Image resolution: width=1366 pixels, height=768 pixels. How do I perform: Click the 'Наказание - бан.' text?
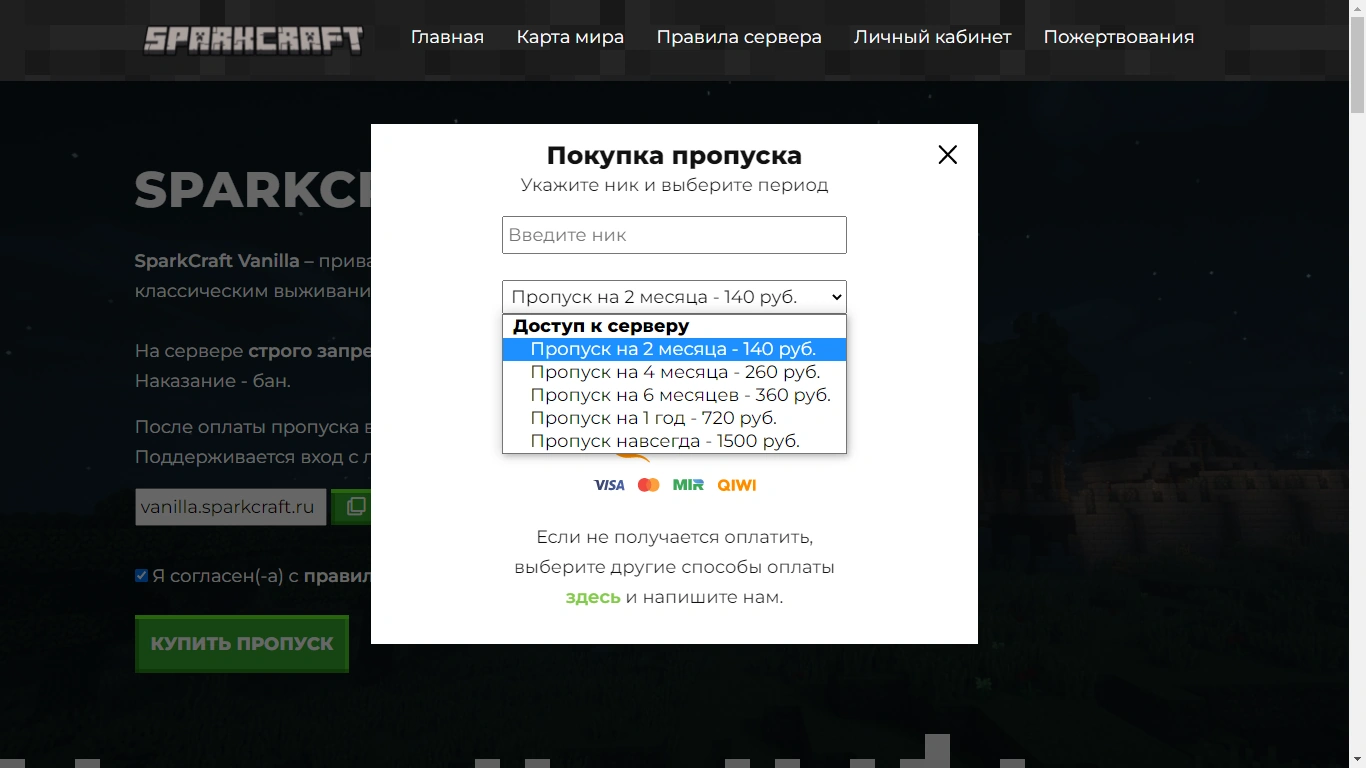coord(213,381)
